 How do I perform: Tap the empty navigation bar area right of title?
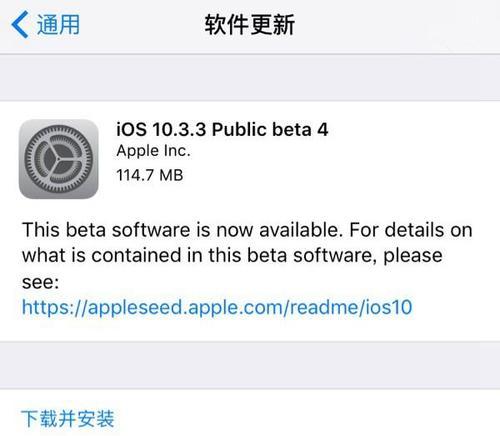pyautogui.click(x=397, y=25)
